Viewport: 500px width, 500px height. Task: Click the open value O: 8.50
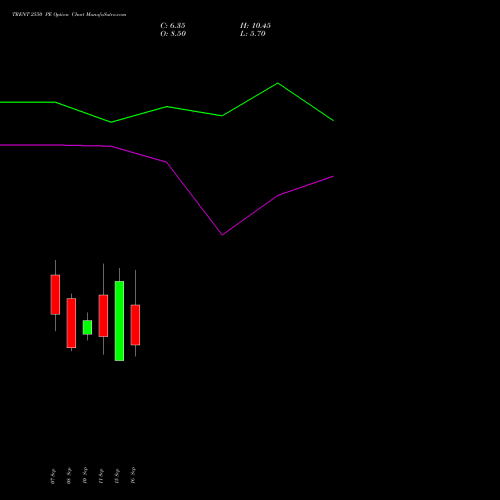173,34
